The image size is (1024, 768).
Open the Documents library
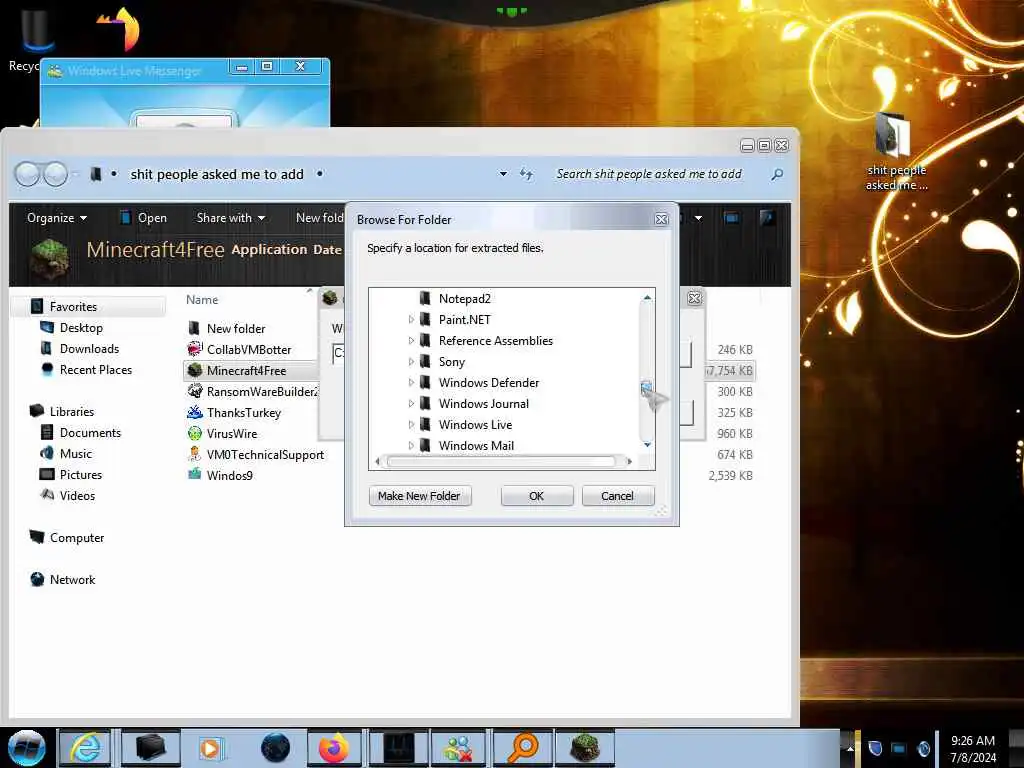(90, 432)
